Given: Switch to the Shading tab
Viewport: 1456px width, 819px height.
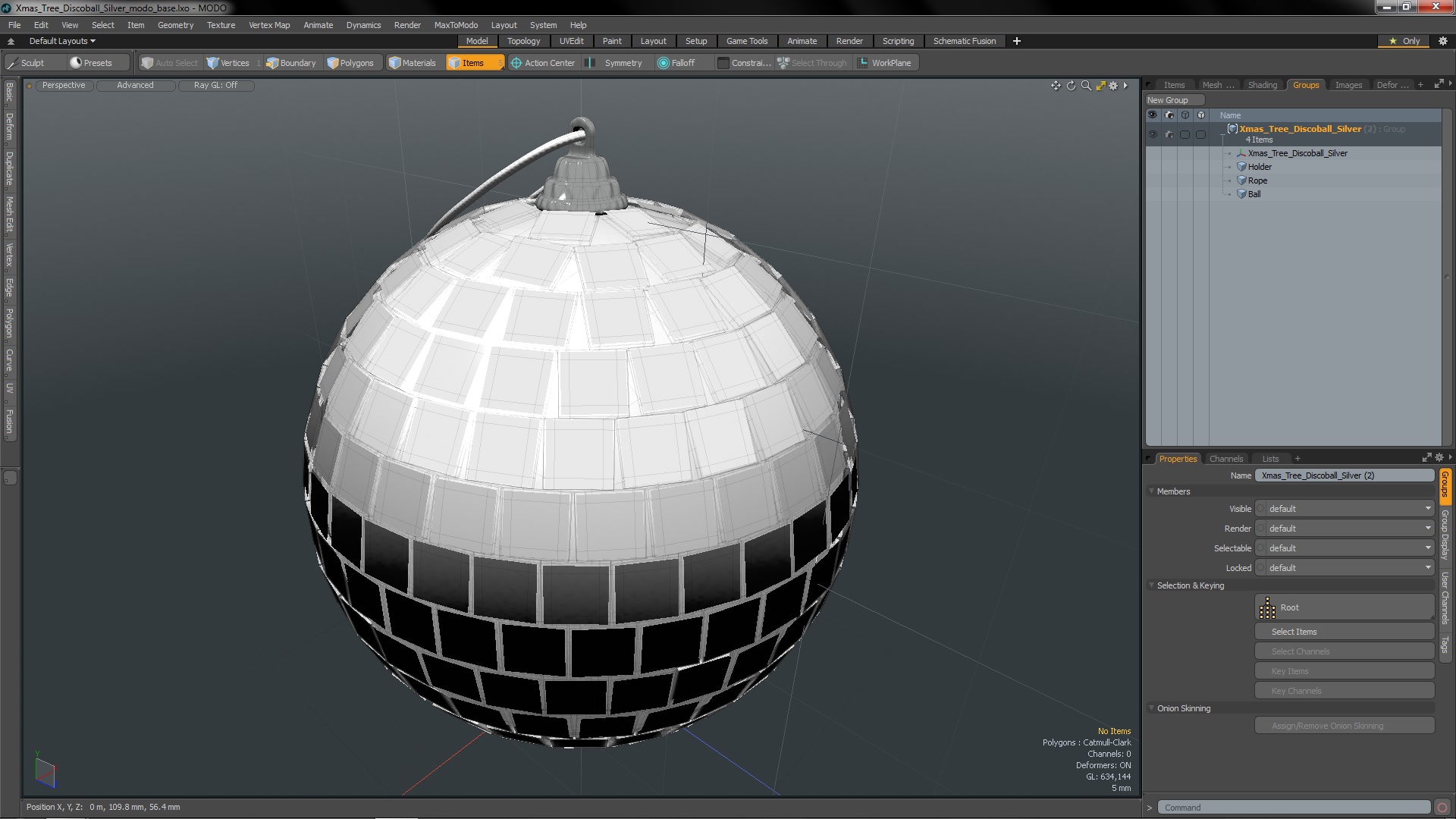Looking at the screenshot, I should pos(1262,85).
